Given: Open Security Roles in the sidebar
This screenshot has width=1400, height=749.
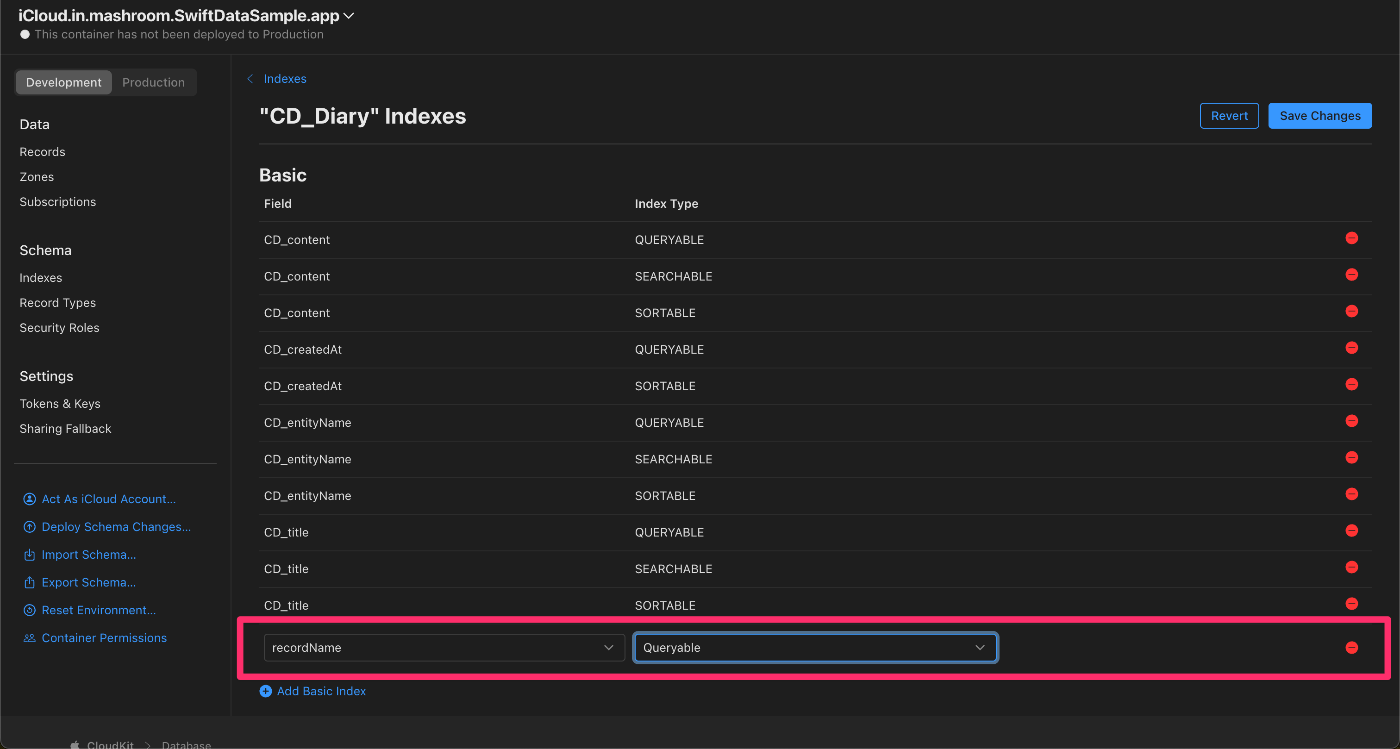Looking at the screenshot, I should click(x=59, y=328).
